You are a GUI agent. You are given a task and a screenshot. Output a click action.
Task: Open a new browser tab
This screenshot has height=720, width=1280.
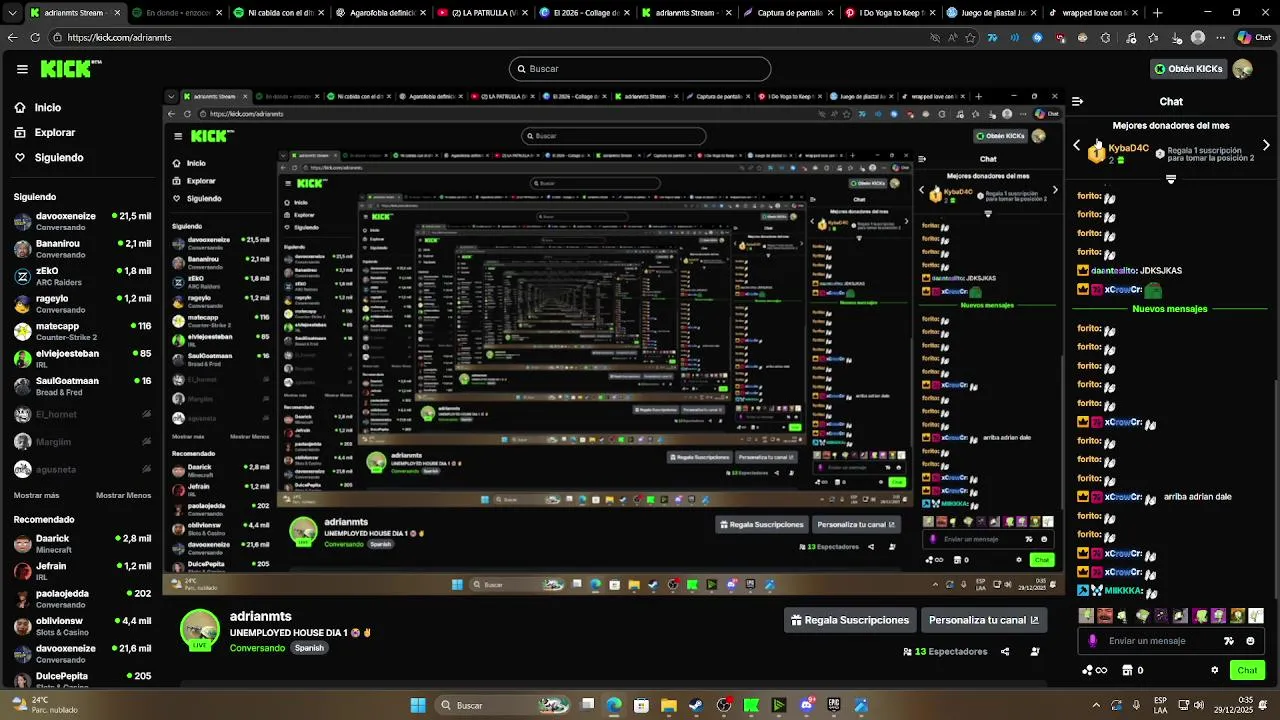pos(1157,13)
